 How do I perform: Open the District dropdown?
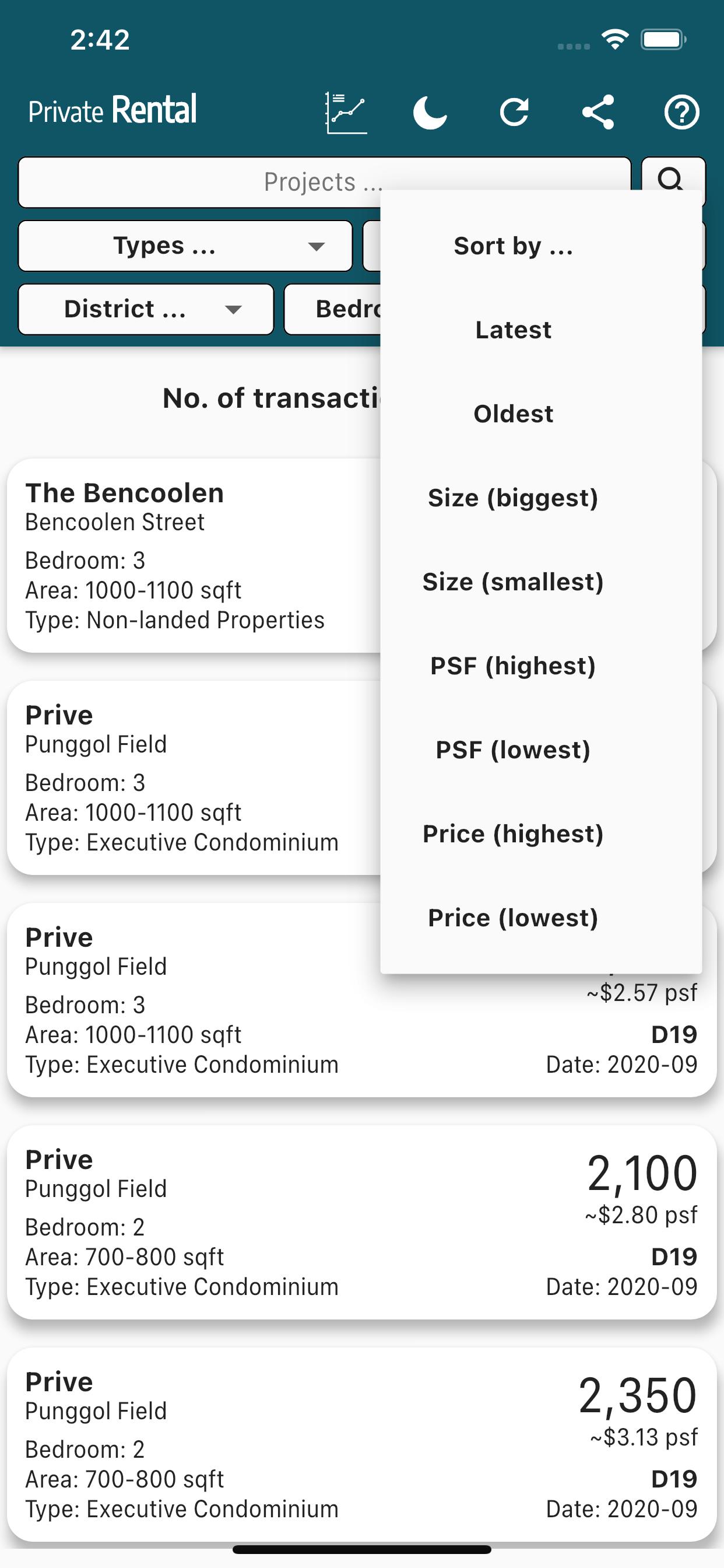click(x=146, y=309)
